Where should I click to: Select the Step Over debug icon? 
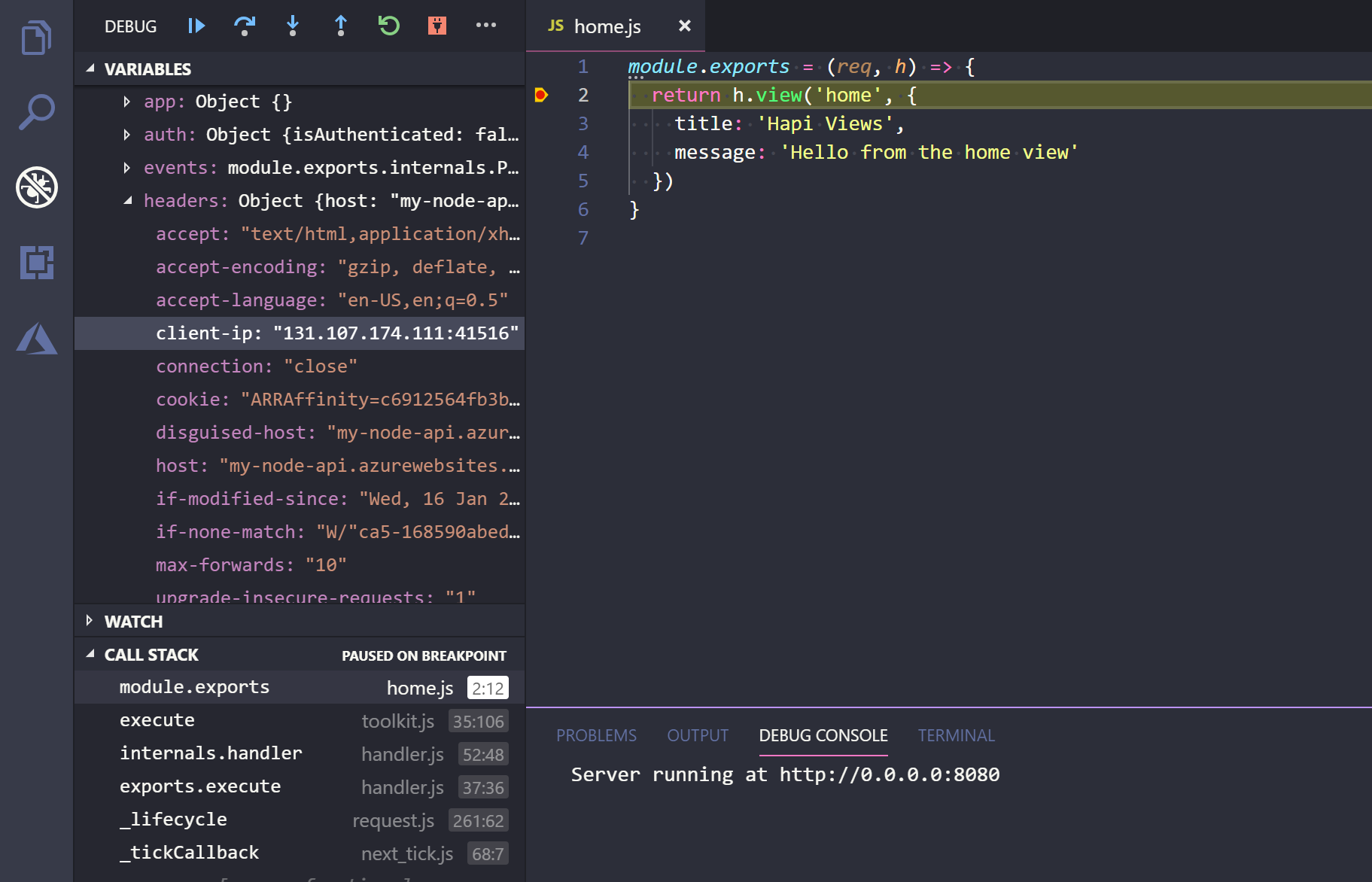244,26
